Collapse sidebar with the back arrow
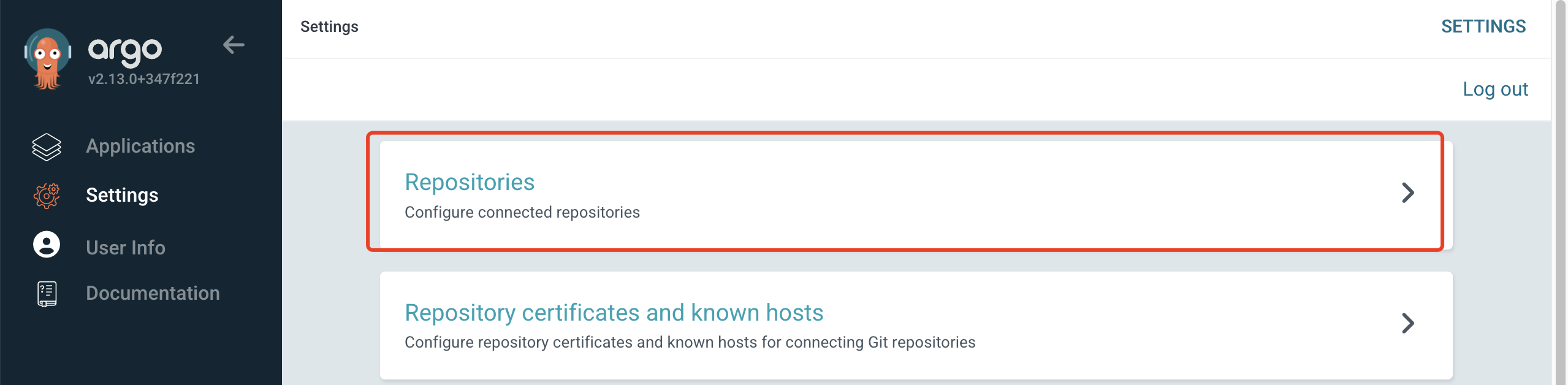The width and height of the screenshot is (1568, 385). click(234, 45)
